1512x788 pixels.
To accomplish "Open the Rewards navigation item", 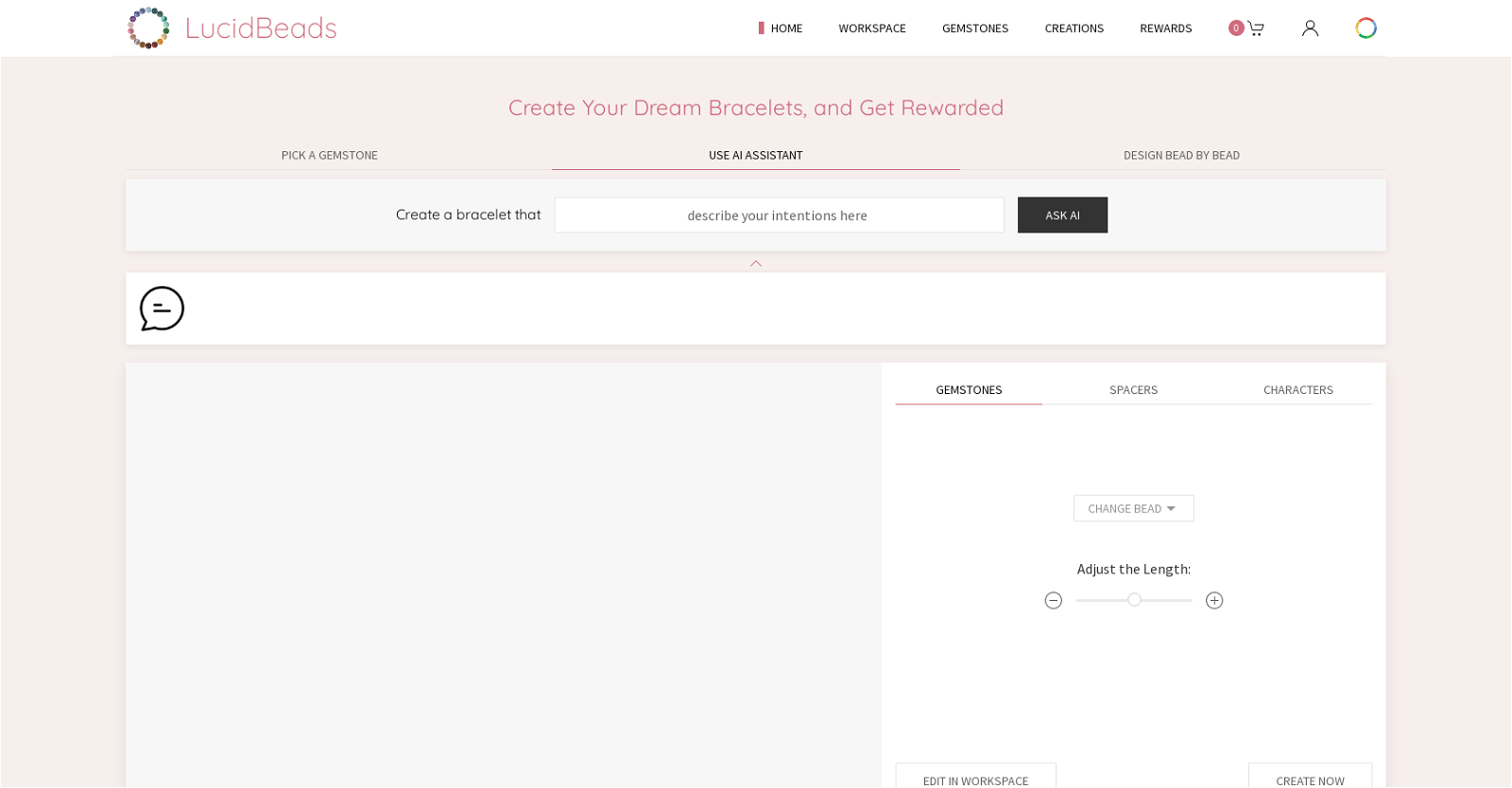I will [x=1166, y=28].
